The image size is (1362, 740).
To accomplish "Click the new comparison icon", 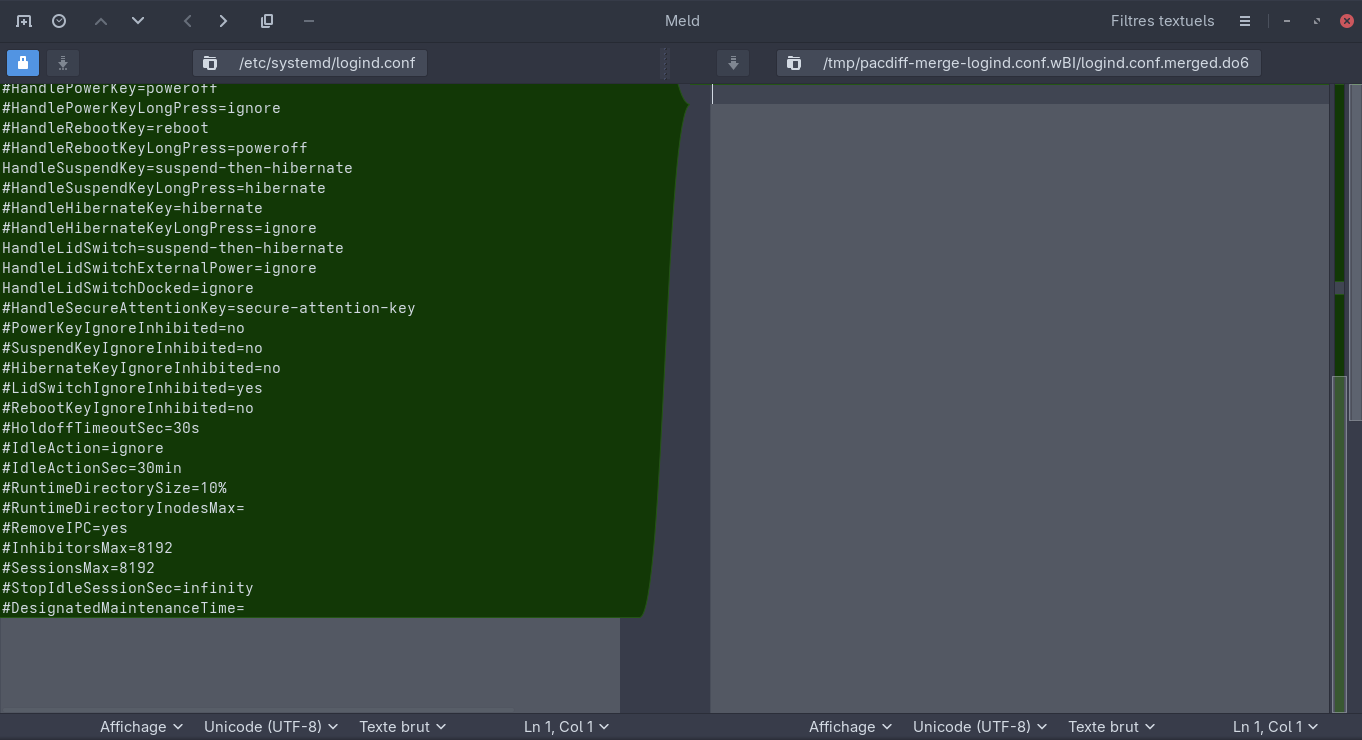I will click(23, 21).
